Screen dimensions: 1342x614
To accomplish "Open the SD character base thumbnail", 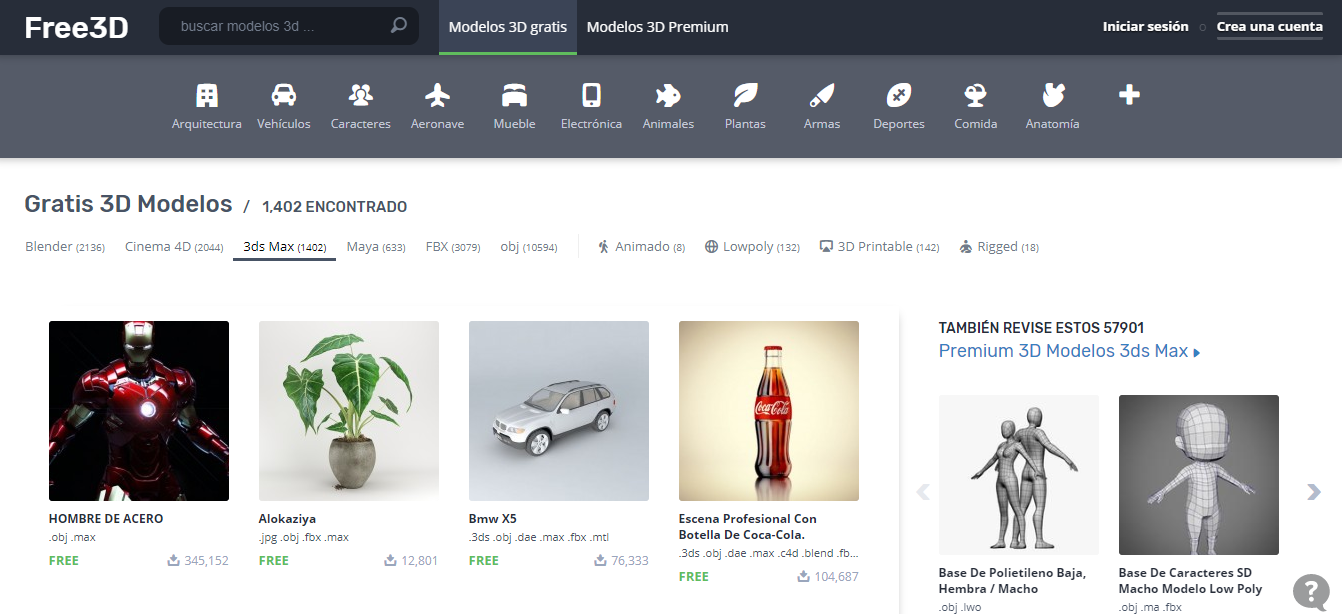I will [x=1199, y=475].
